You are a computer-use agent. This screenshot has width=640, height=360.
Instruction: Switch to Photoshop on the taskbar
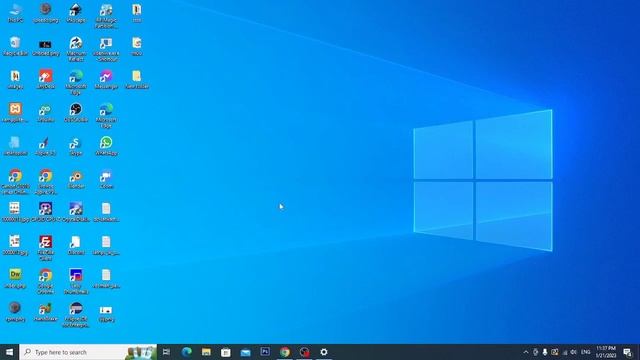pyautogui.click(x=265, y=352)
